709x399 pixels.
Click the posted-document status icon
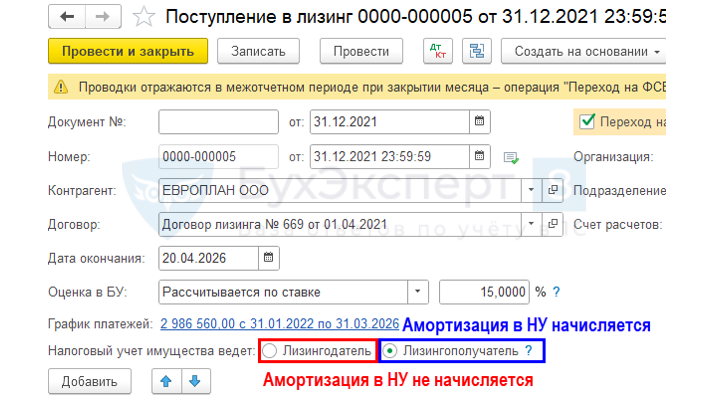511,157
